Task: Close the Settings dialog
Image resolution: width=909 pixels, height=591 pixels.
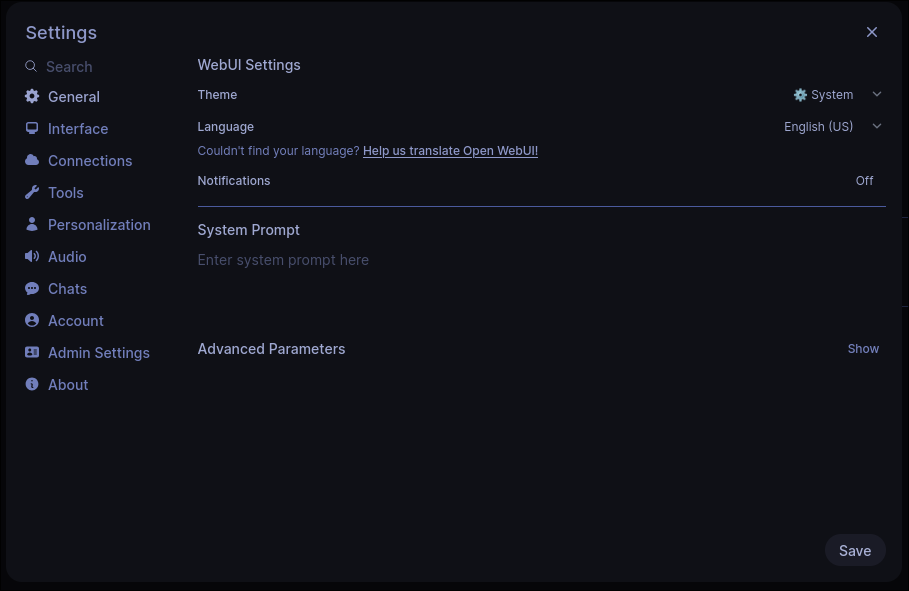Action: pyautogui.click(x=871, y=32)
